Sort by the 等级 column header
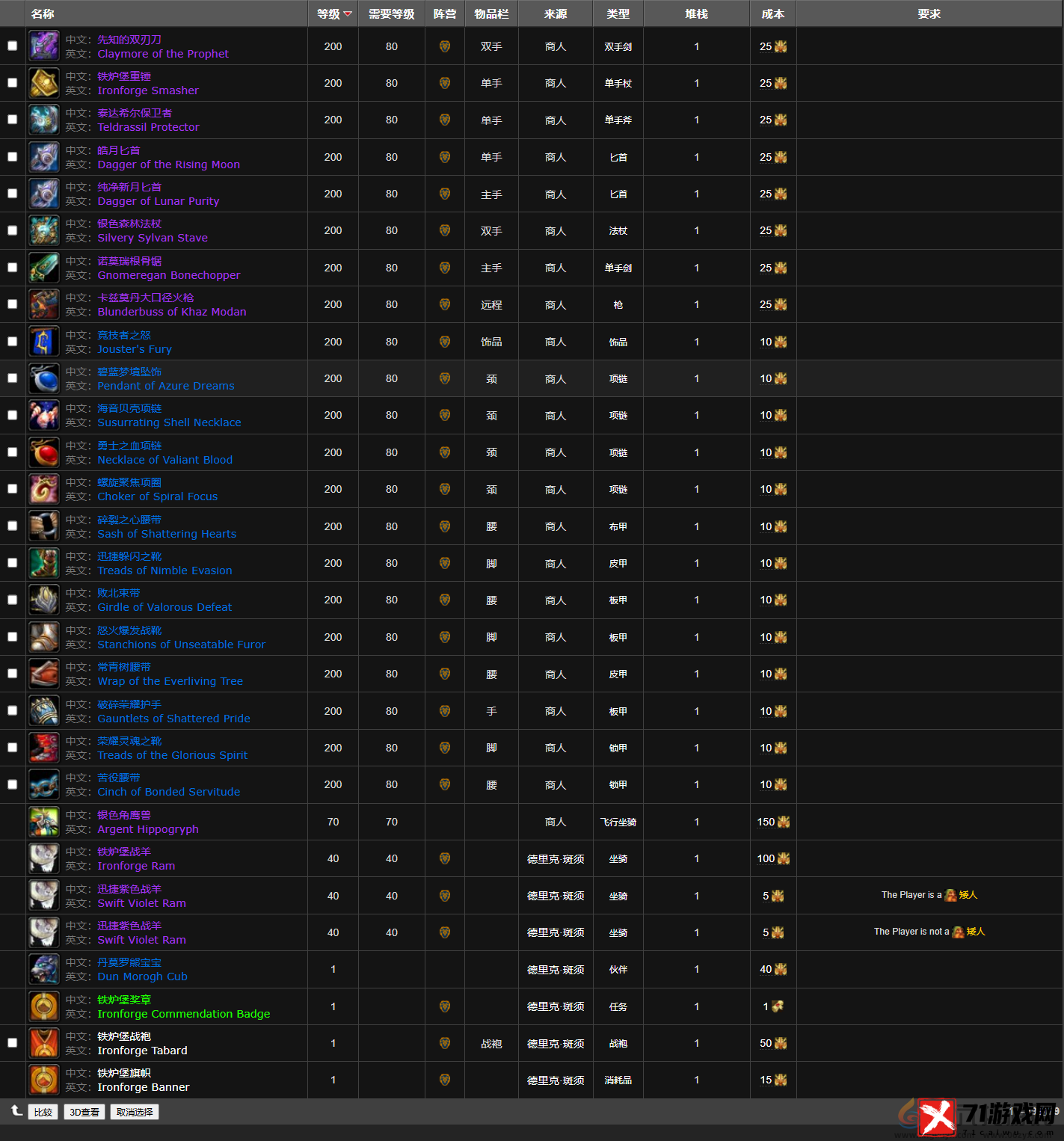 click(333, 13)
